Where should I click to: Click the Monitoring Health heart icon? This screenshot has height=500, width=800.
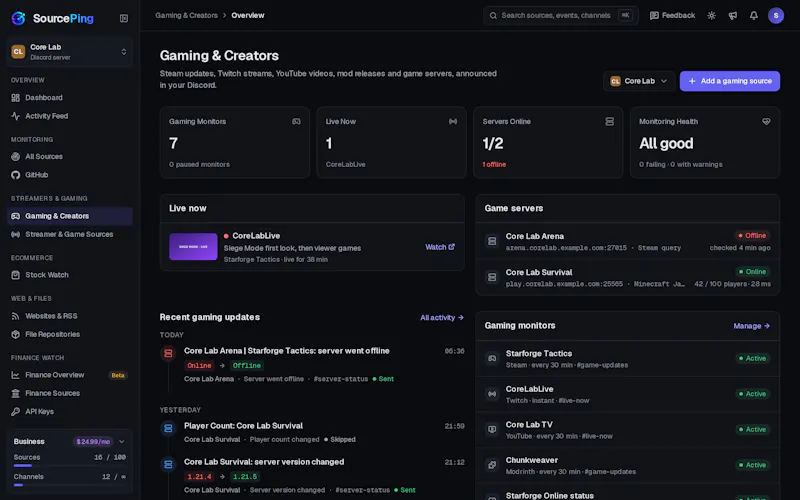[766, 121]
